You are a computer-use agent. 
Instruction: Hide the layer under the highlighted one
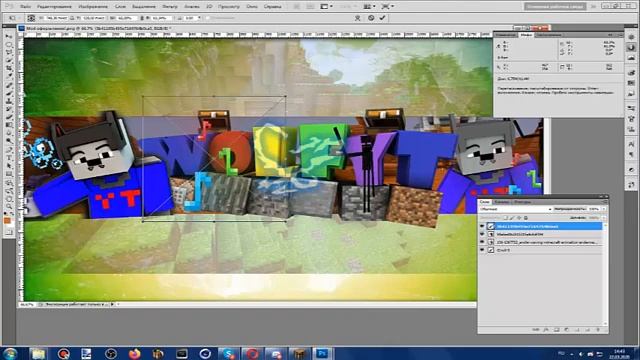482,234
